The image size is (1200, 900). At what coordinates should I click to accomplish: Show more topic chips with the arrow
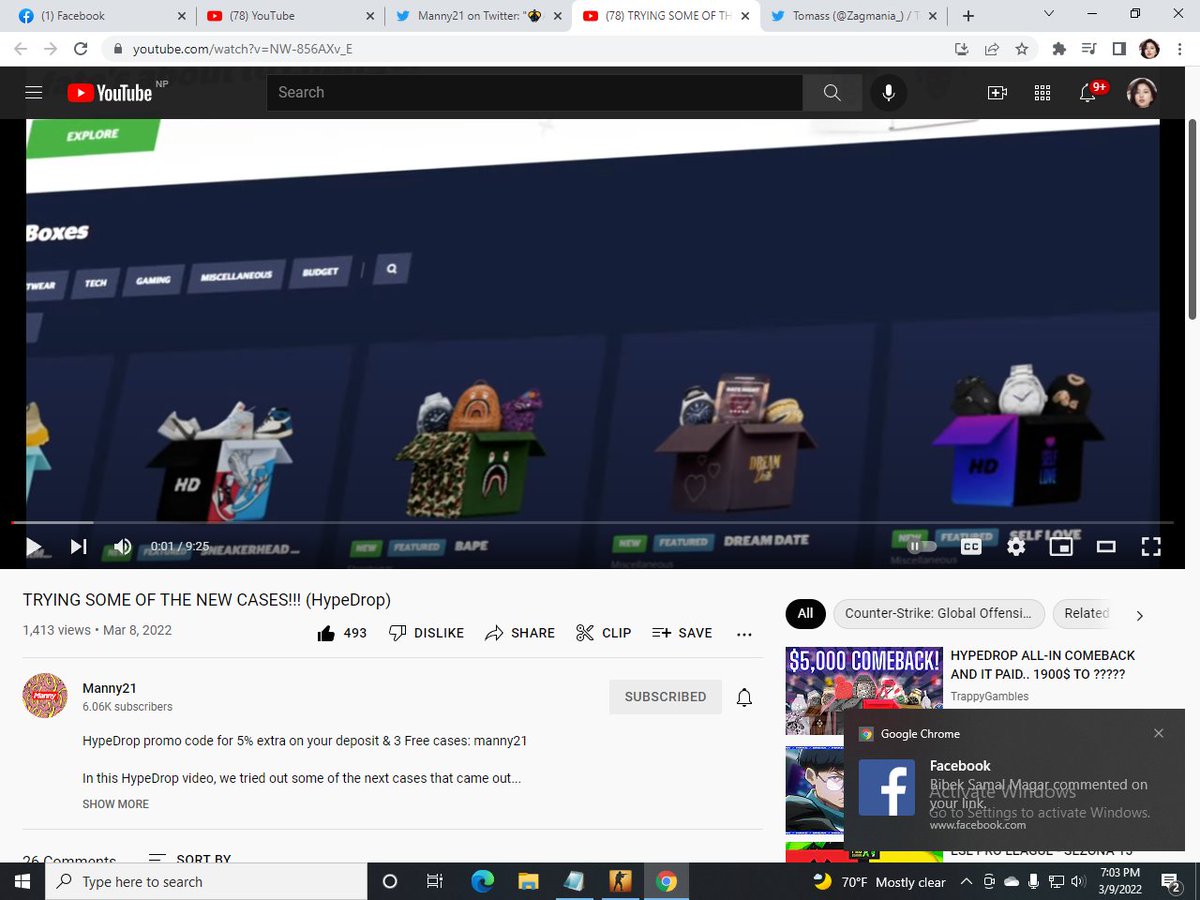pyautogui.click(x=1139, y=615)
